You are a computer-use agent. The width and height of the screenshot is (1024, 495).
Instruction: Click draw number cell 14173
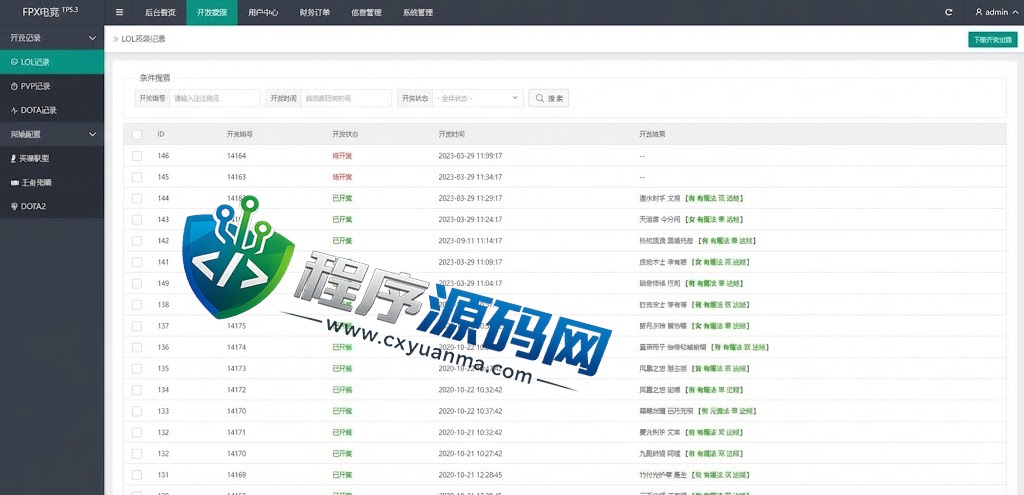(236, 368)
